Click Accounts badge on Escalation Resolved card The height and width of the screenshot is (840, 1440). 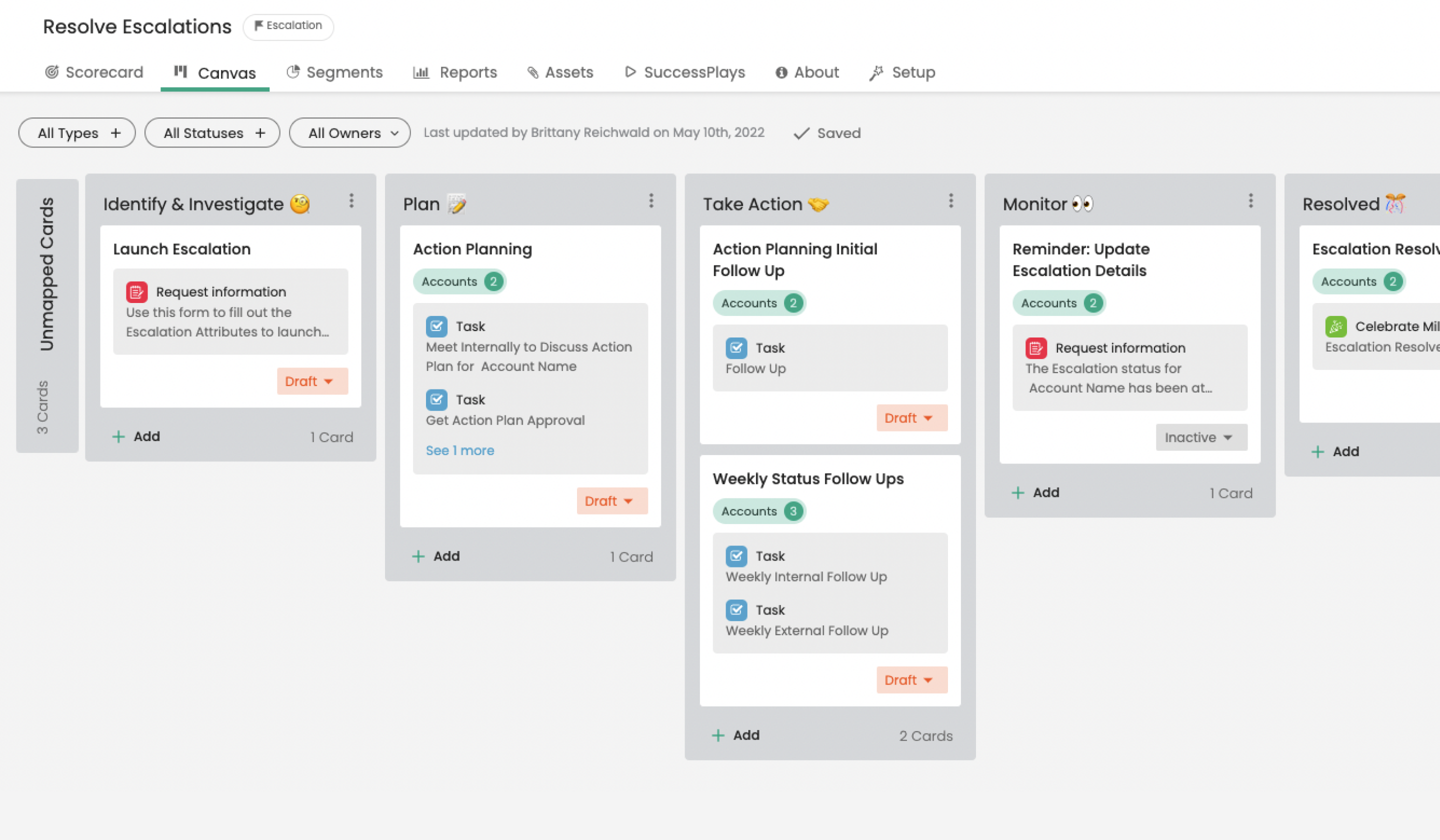[x=1359, y=281]
